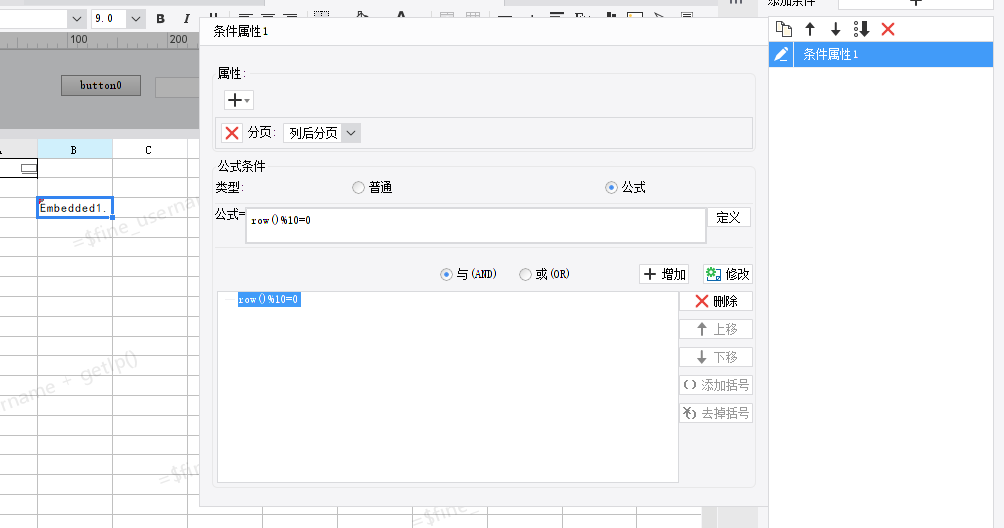This screenshot has width=1004, height=528.
Task: Delete condition with the red X in list toolbar
Action: [x=887, y=30]
